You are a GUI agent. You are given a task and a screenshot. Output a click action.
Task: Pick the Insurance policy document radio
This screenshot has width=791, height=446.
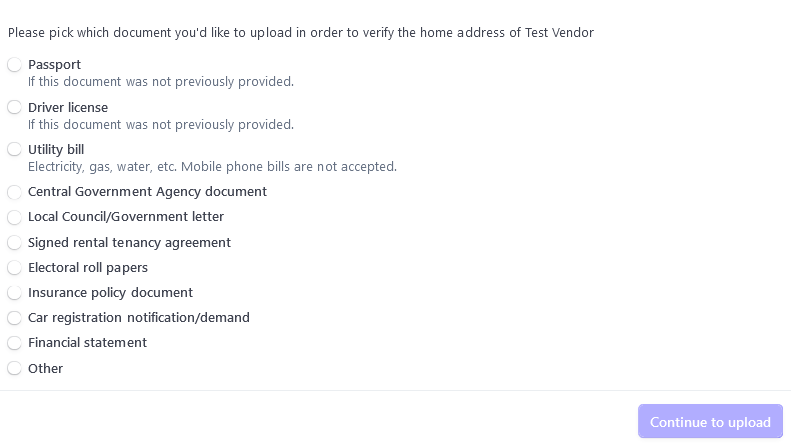[14, 293]
